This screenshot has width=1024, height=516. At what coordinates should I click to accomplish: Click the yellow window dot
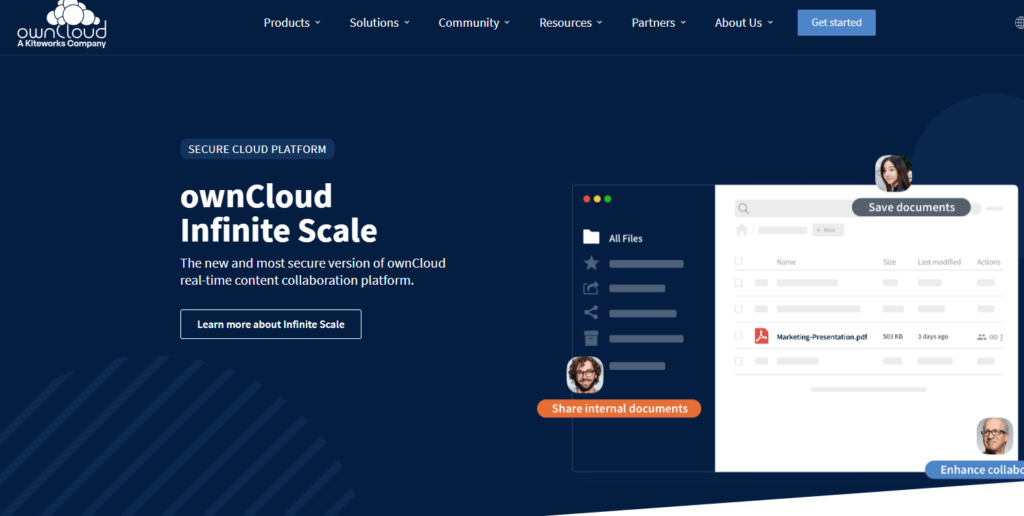(597, 199)
